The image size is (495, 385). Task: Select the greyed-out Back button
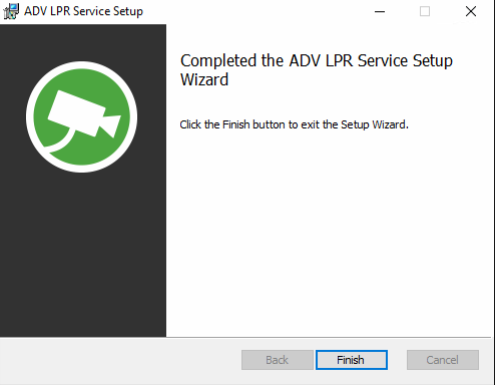277,360
